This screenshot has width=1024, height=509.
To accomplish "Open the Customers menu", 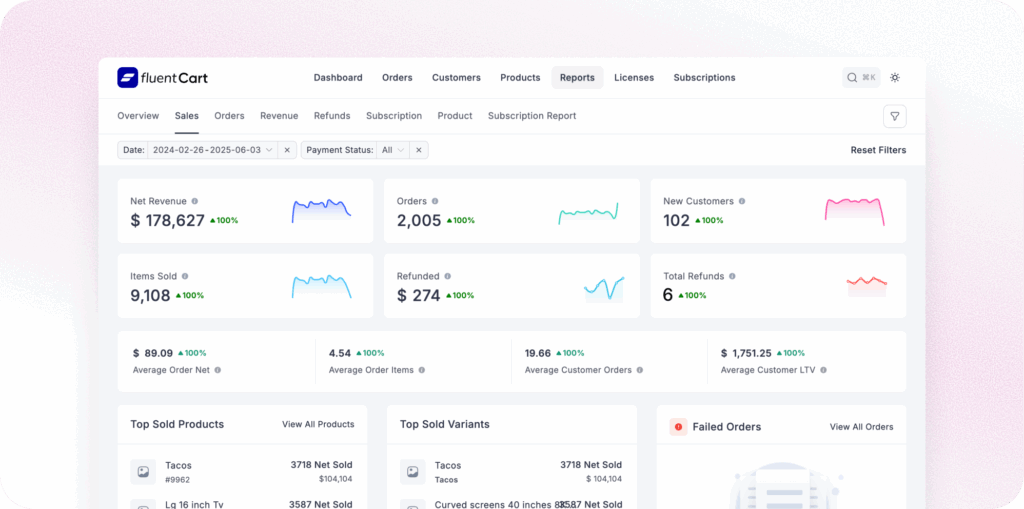I will [x=456, y=78].
